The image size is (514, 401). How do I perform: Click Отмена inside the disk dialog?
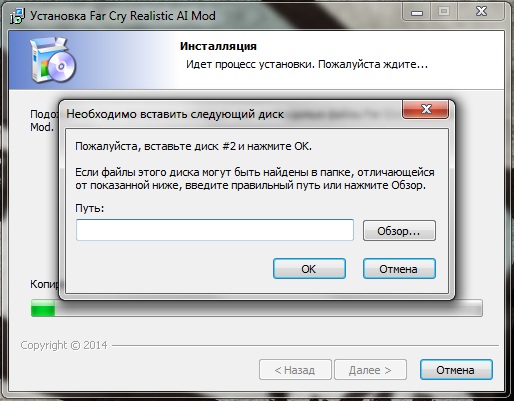point(399,269)
